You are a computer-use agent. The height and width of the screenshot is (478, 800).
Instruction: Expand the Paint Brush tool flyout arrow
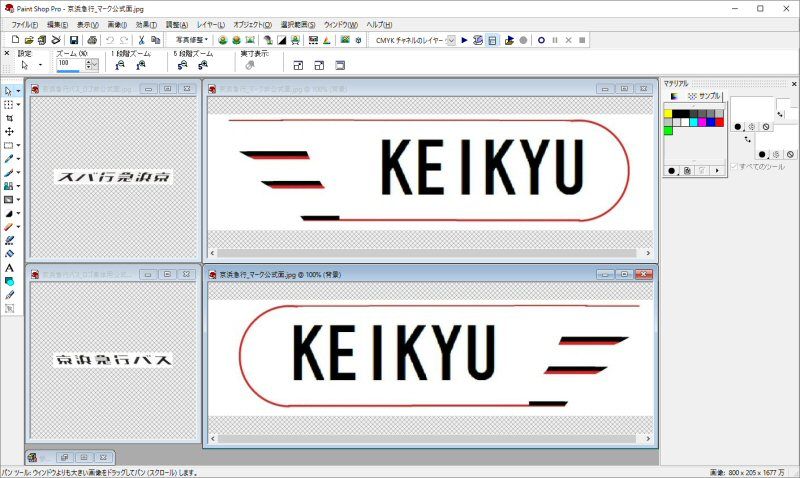pyautogui.click(x=18, y=172)
